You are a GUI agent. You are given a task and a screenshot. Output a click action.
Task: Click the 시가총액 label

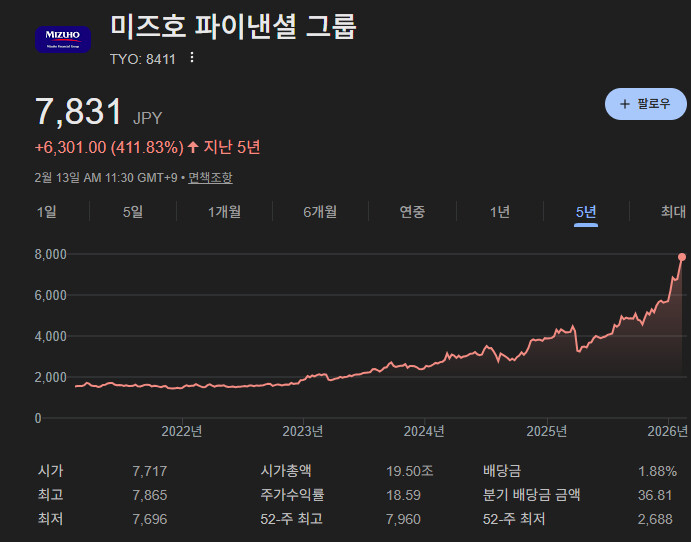[x=286, y=471]
